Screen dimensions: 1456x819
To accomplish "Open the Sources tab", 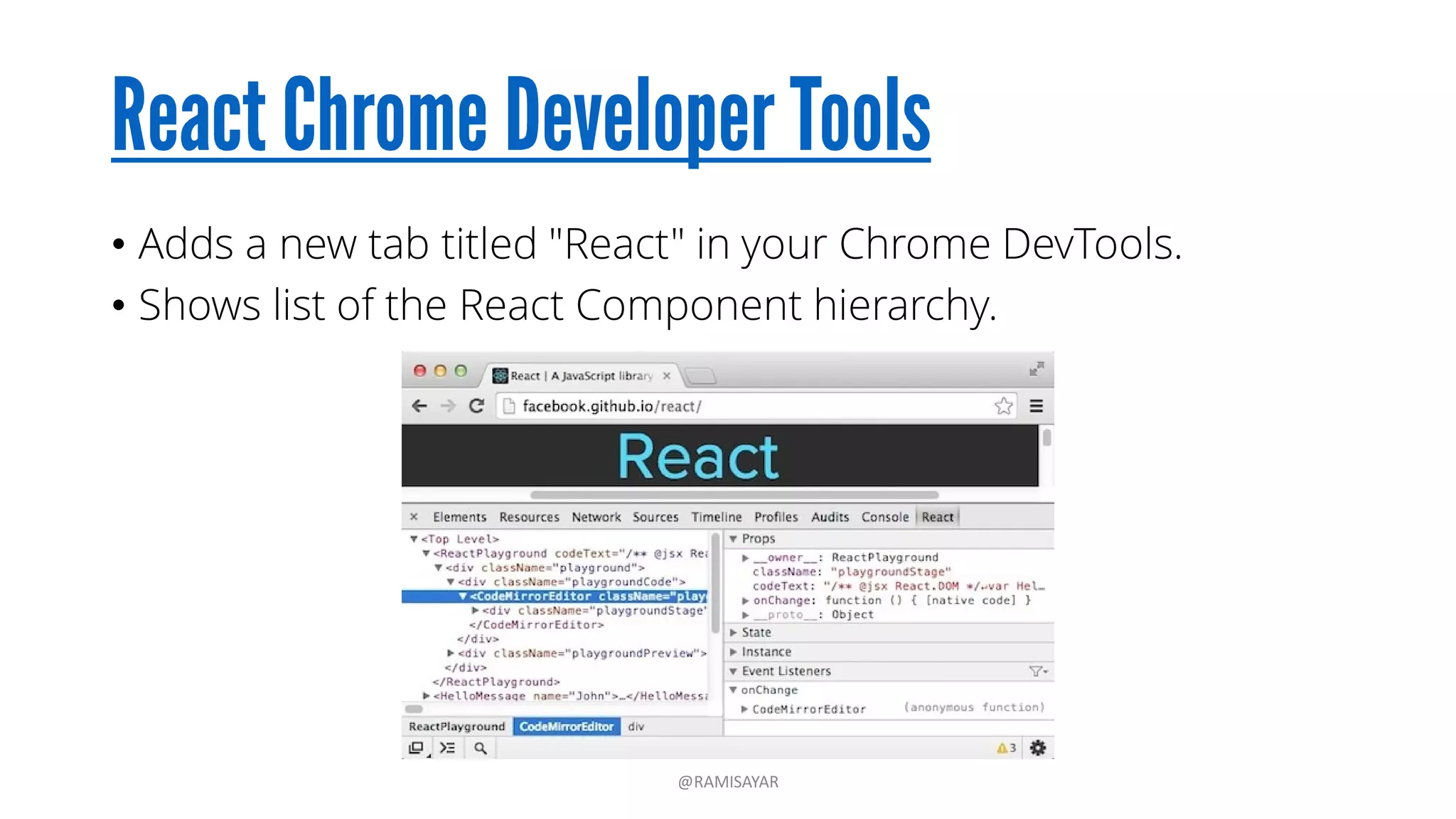I will coord(655,517).
